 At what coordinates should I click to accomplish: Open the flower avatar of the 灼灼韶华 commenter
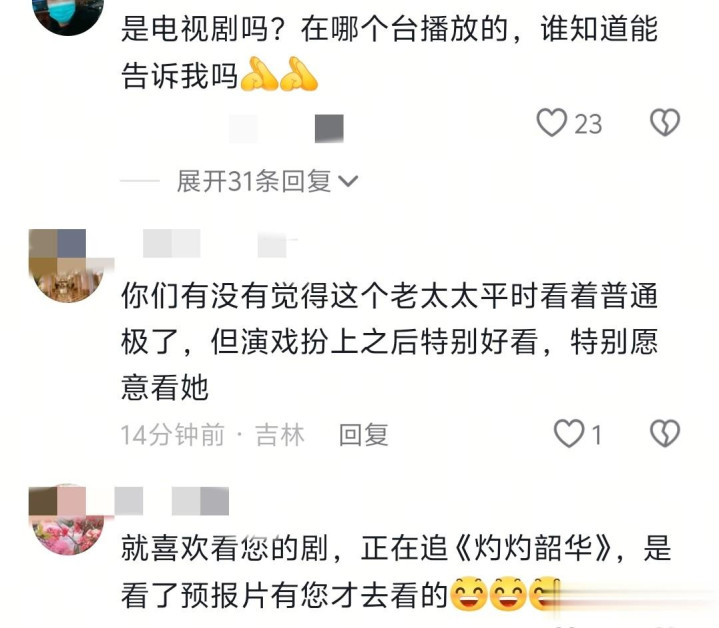point(68,520)
